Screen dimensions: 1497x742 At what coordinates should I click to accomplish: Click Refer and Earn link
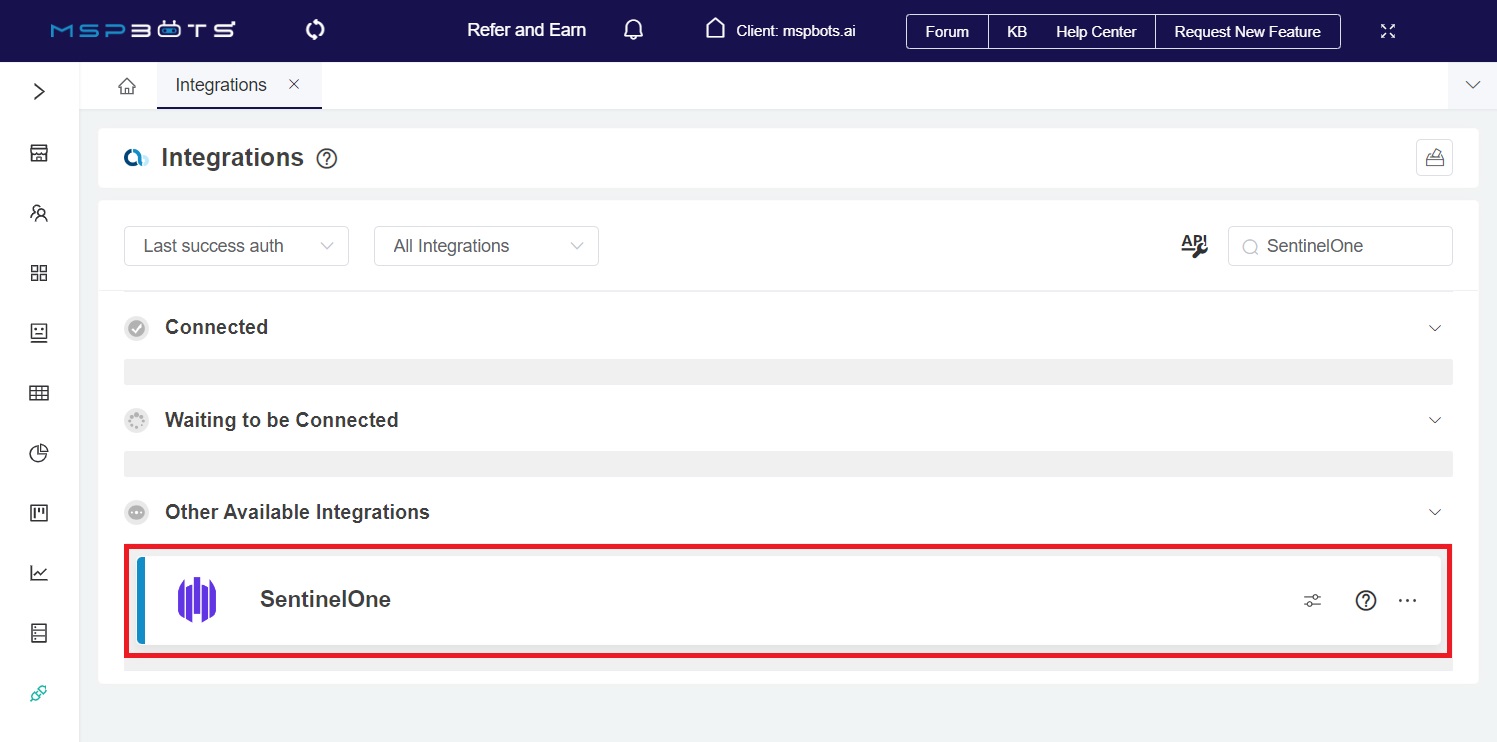click(527, 30)
